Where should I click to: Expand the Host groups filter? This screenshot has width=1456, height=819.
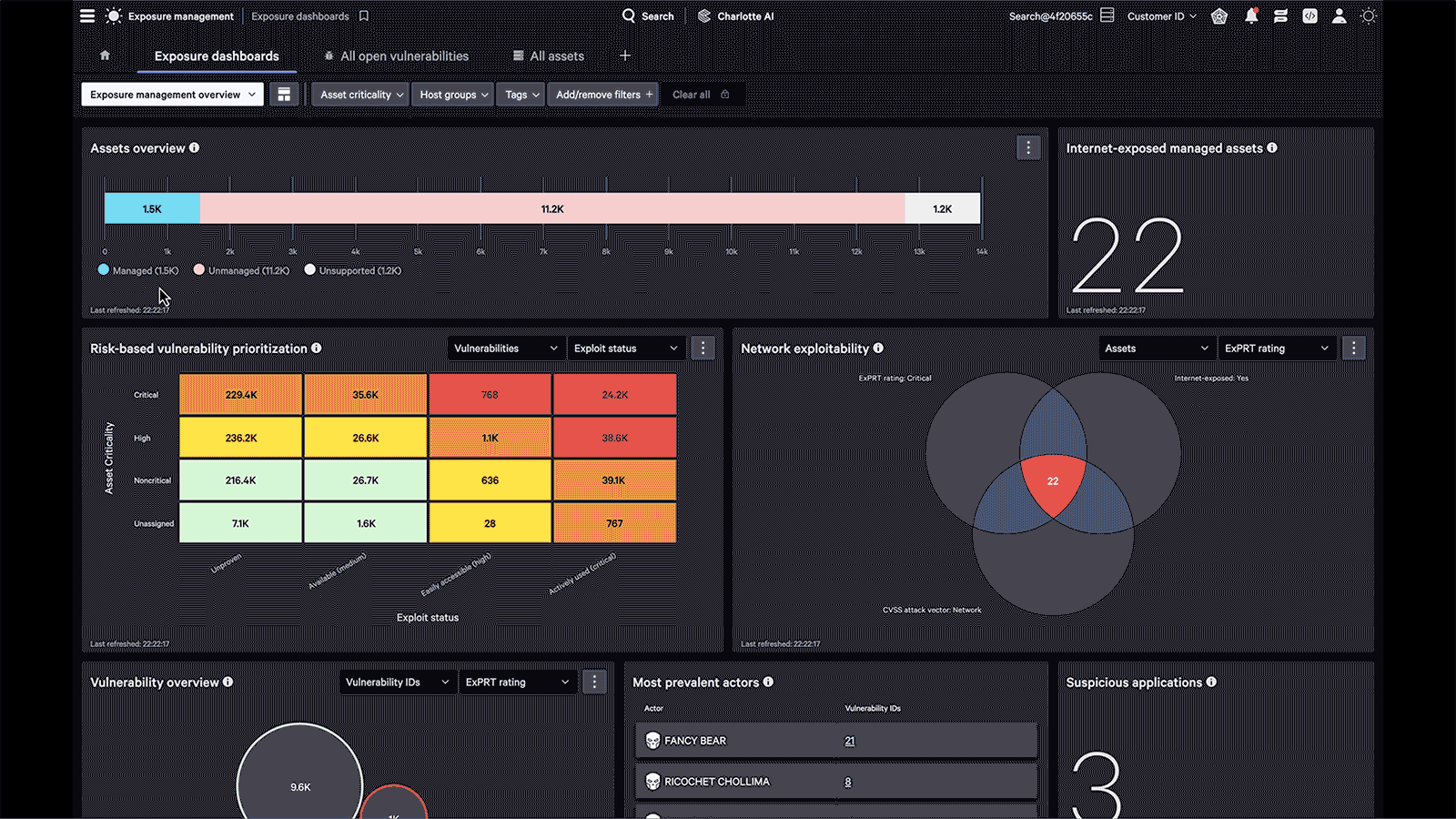tap(453, 95)
